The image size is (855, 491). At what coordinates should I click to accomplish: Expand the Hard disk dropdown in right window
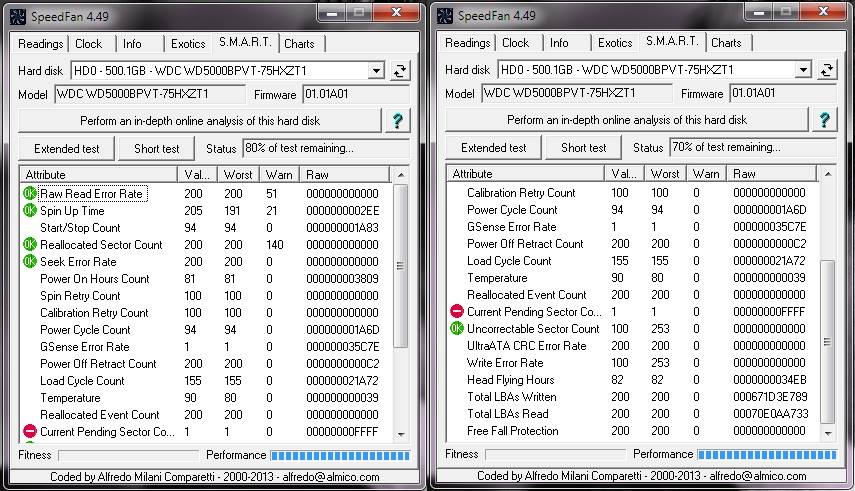pos(803,70)
